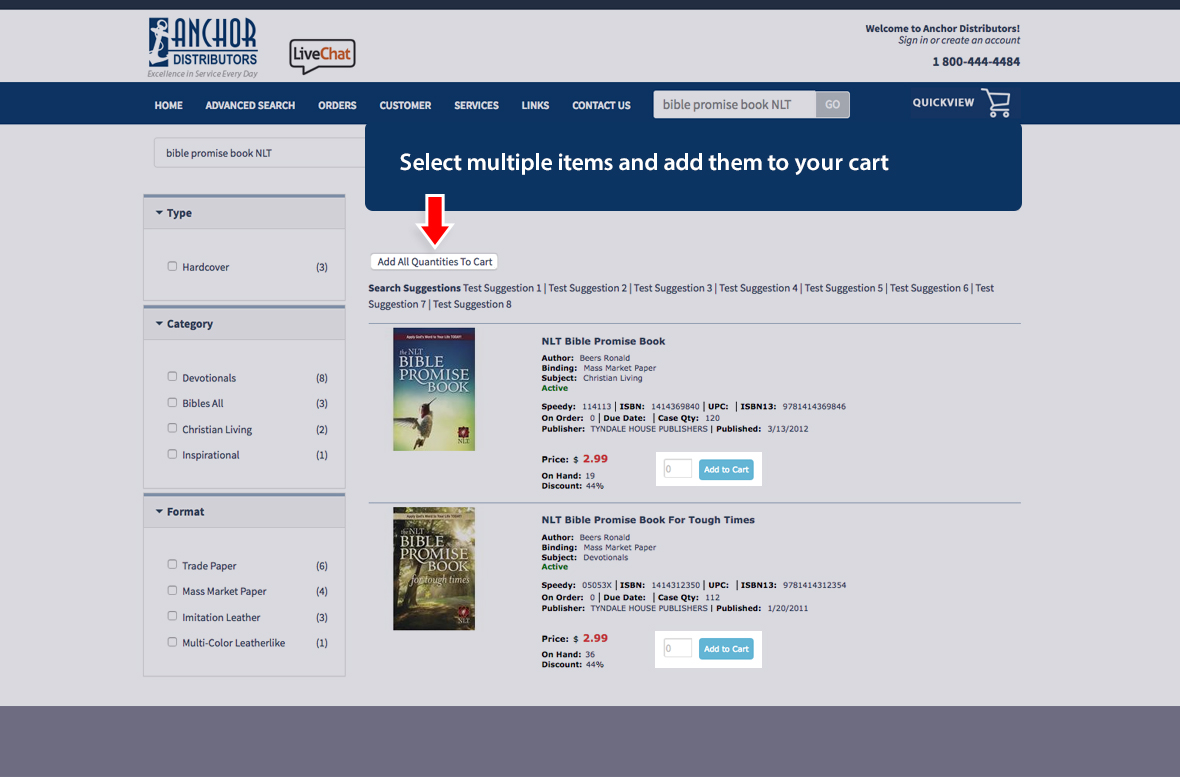Click Test Suggestion 2 link
Viewport: 1180px width, 777px height.
pyautogui.click(x=587, y=288)
